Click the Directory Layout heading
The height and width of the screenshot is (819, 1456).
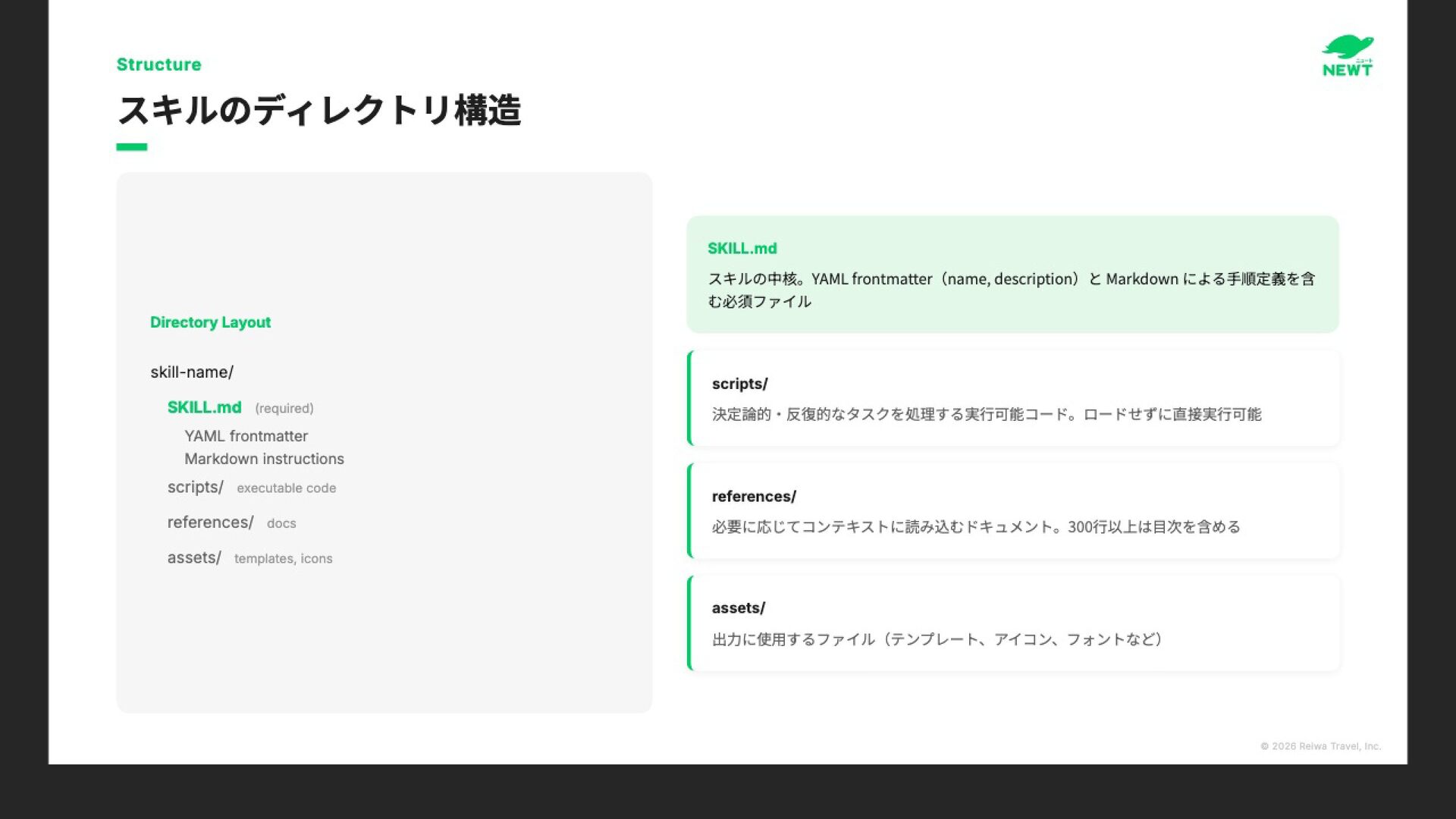(x=210, y=322)
